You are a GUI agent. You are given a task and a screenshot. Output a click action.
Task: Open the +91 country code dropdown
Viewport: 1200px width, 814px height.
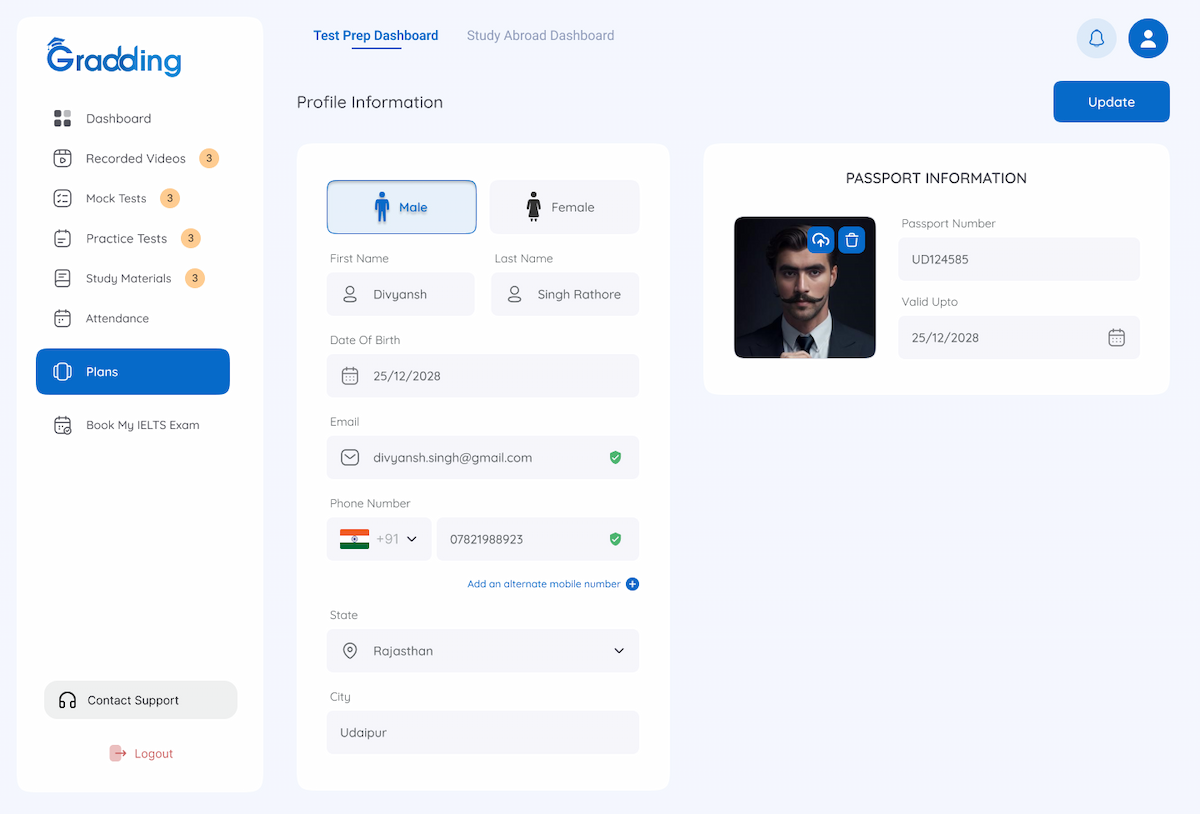pos(379,539)
